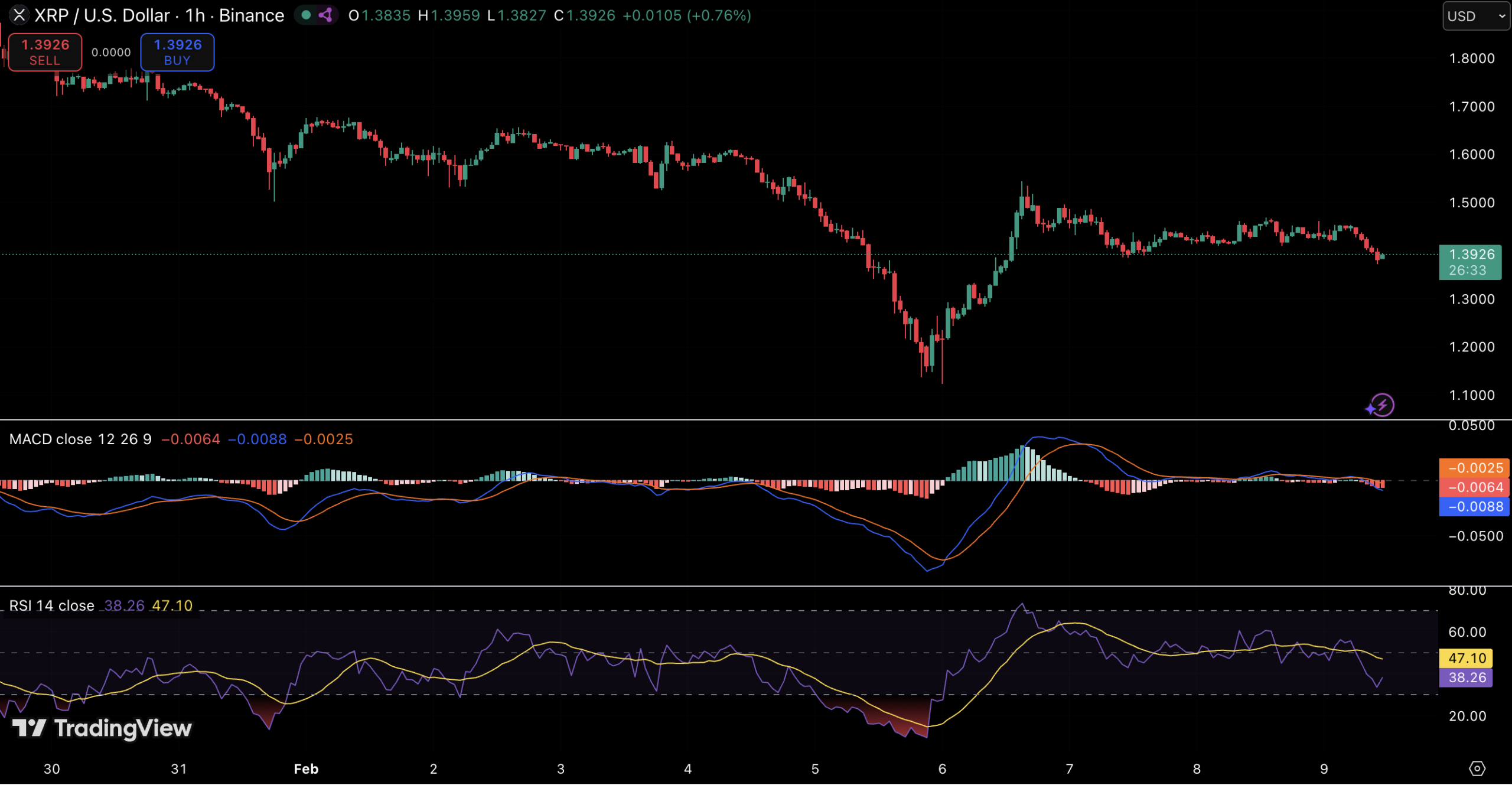Open the USD currency dropdown
1512x785 pixels.
pyautogui.click(x=1475, y=16)
